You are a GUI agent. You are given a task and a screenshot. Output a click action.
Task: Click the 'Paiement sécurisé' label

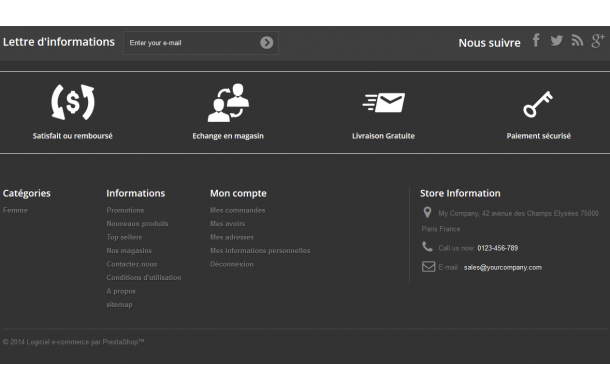pos(538,136)
